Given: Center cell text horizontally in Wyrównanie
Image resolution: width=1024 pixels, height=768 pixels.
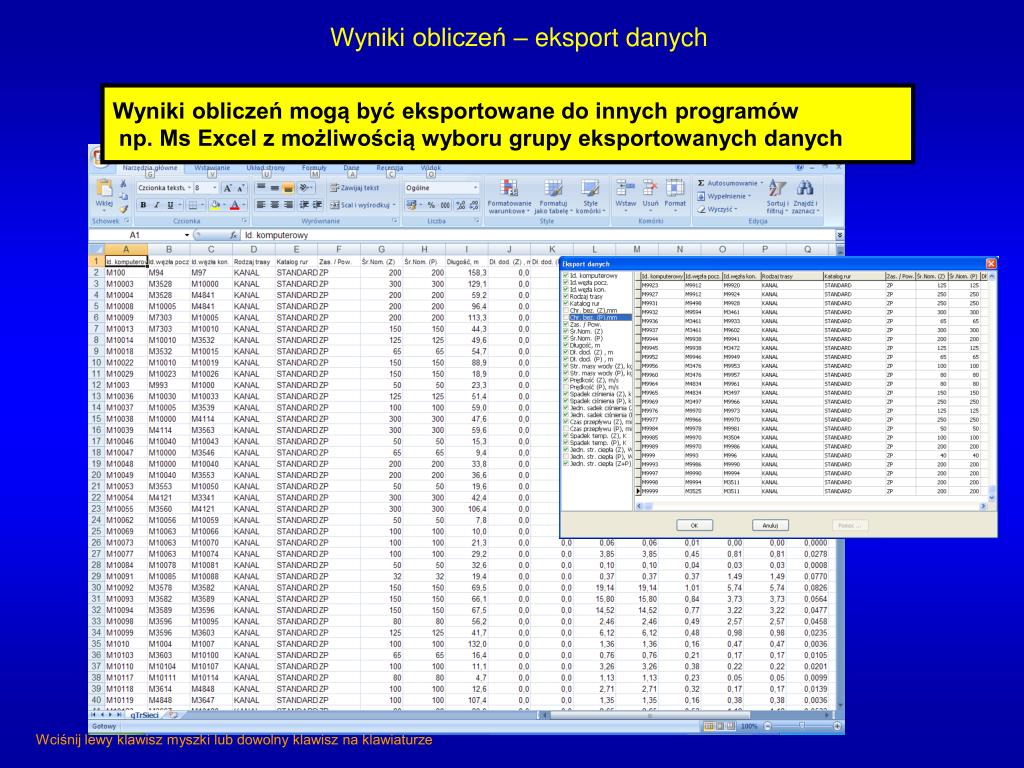Looking at the screenshot, I should pos(274,205).
